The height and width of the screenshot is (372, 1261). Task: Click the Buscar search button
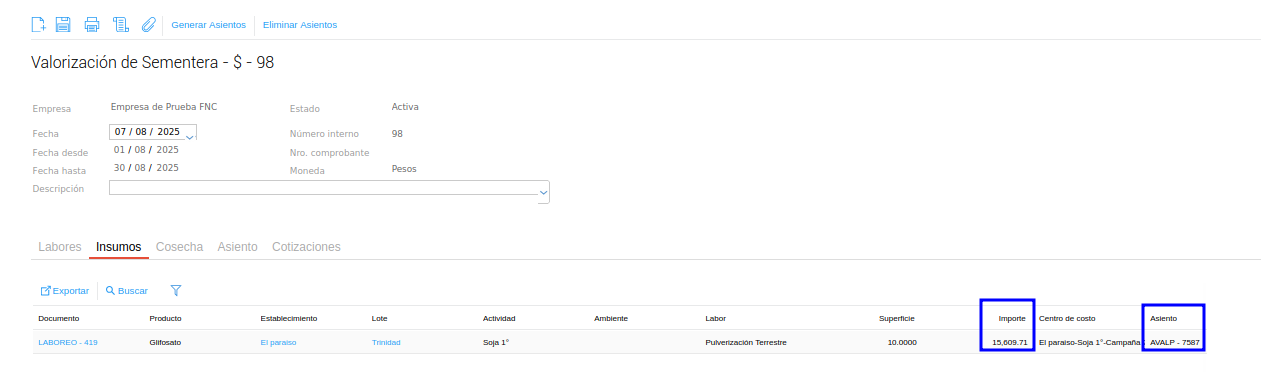pos(127,291)
